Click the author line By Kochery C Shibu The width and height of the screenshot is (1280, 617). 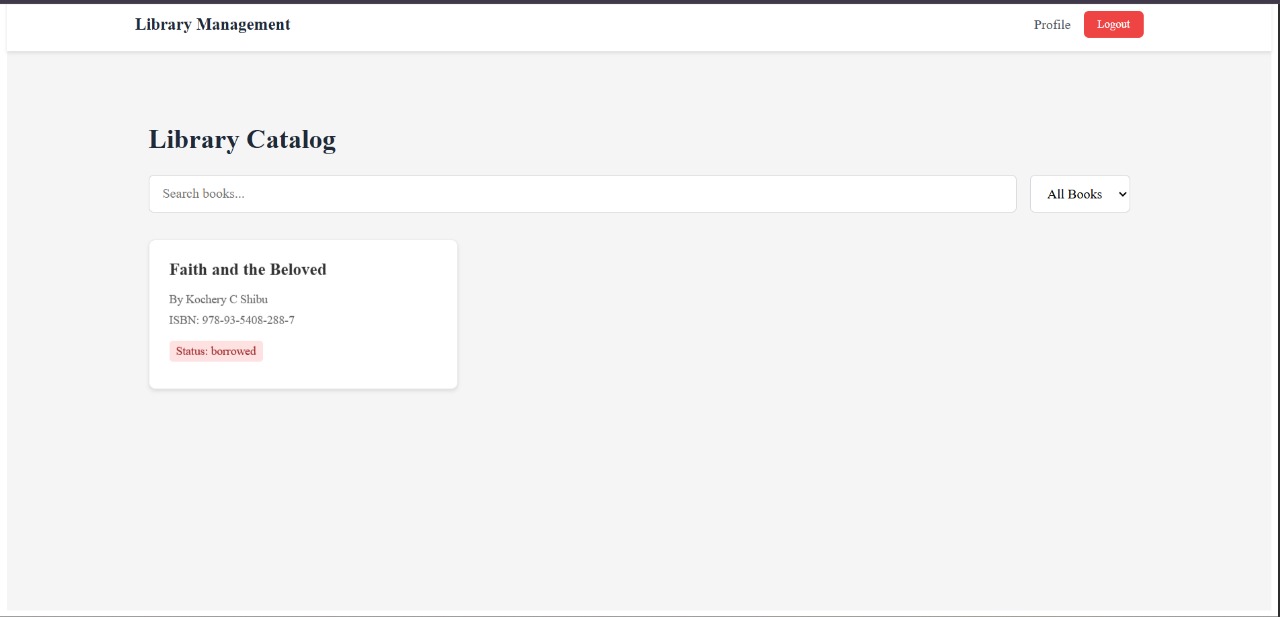tap(218, 299)
